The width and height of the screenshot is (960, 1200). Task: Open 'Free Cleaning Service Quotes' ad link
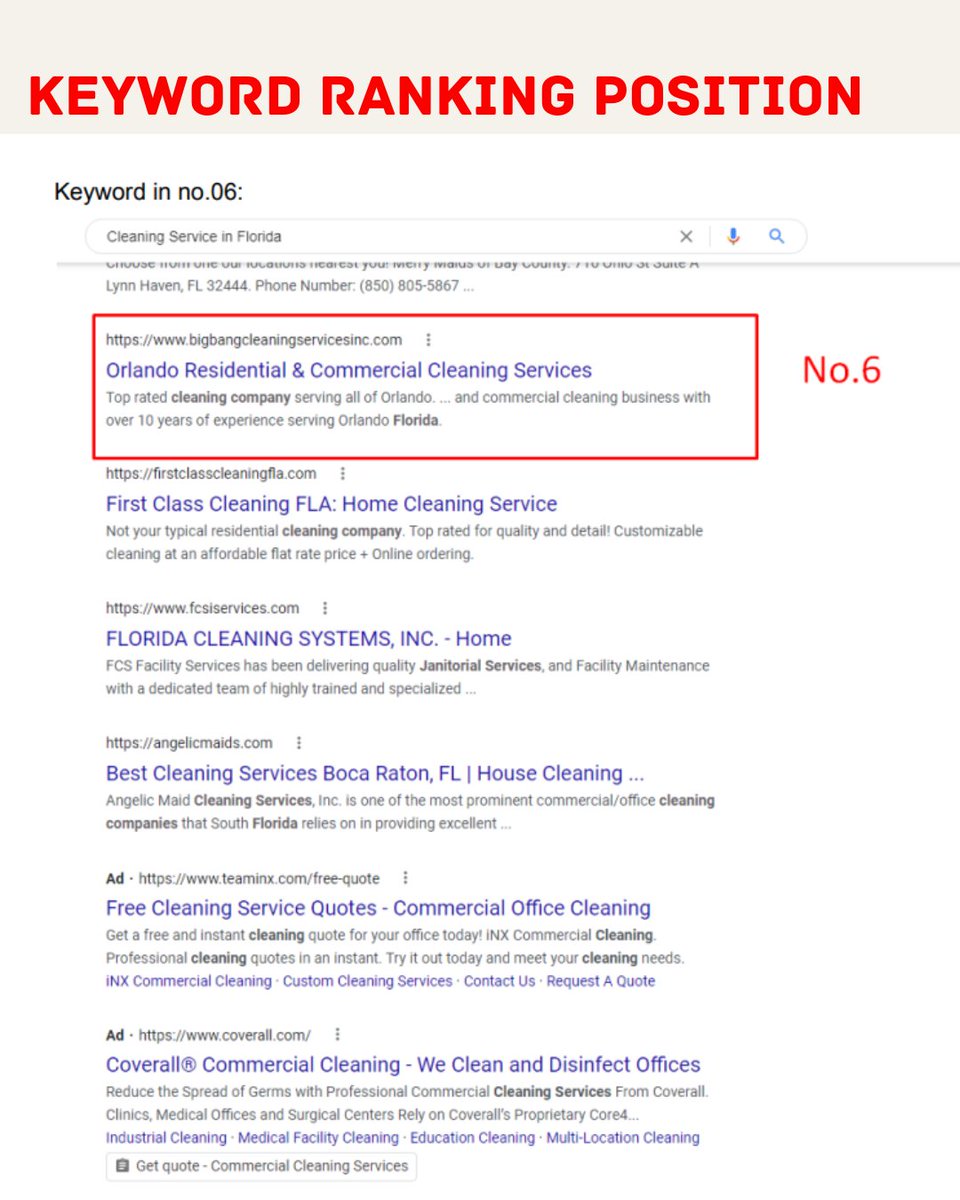pos(378,908)
